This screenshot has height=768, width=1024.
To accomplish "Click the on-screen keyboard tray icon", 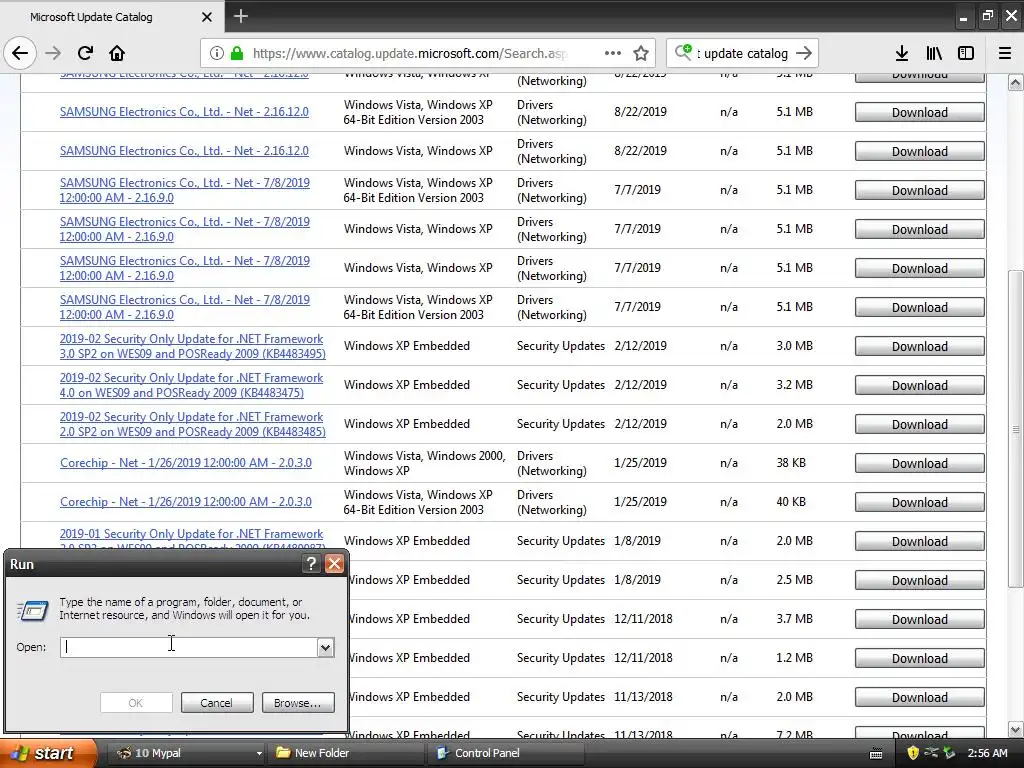I will coord(876,754).
